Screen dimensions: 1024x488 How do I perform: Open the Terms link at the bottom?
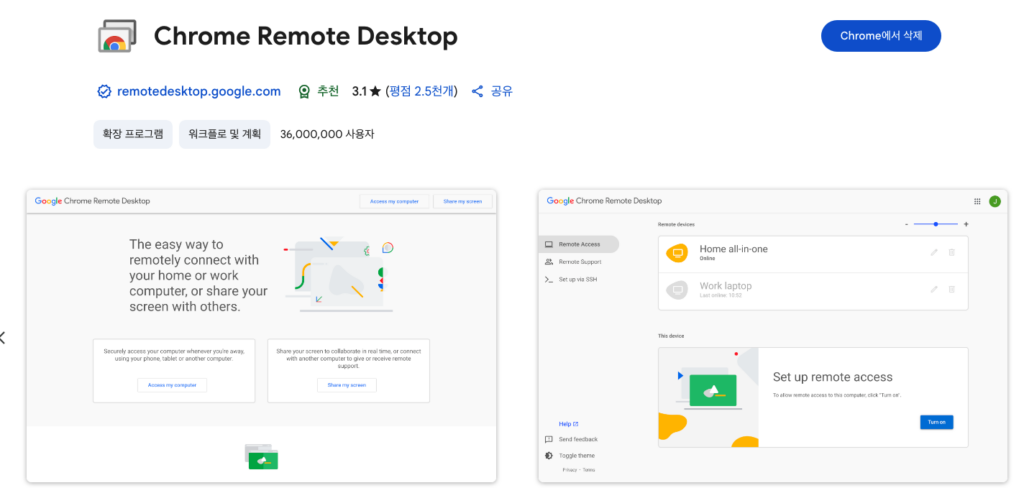click(589, 470)
